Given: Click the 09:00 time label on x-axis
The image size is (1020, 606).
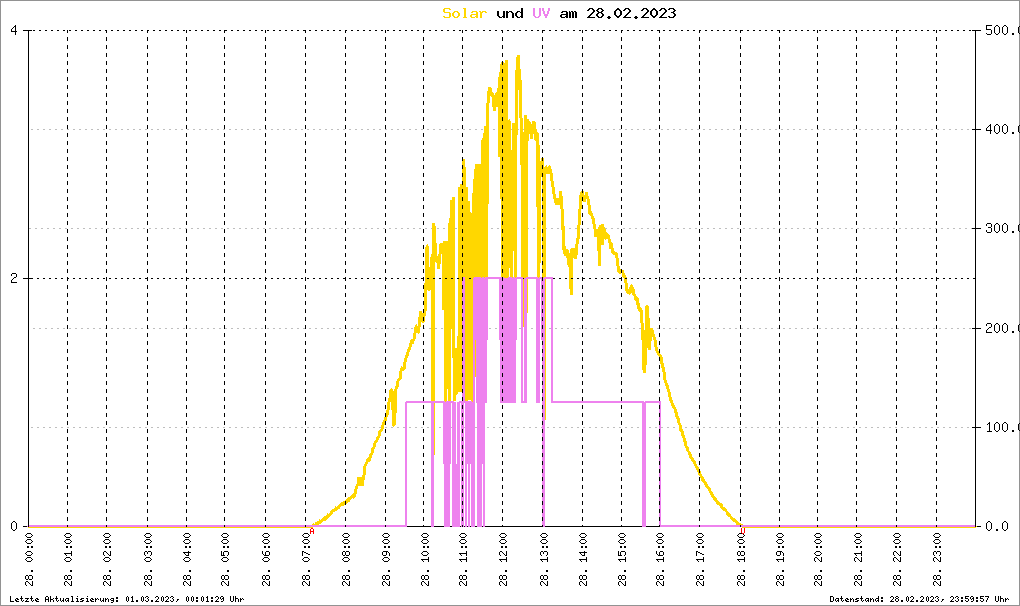Looking at the screenshot, I should (385, 560).
